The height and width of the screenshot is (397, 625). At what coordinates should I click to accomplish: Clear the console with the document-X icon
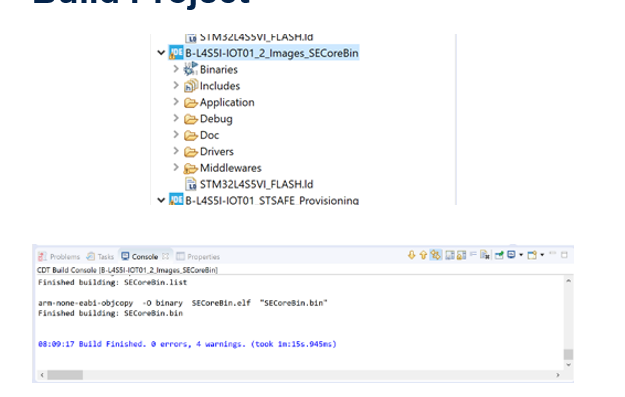click(x=485, y=255)
